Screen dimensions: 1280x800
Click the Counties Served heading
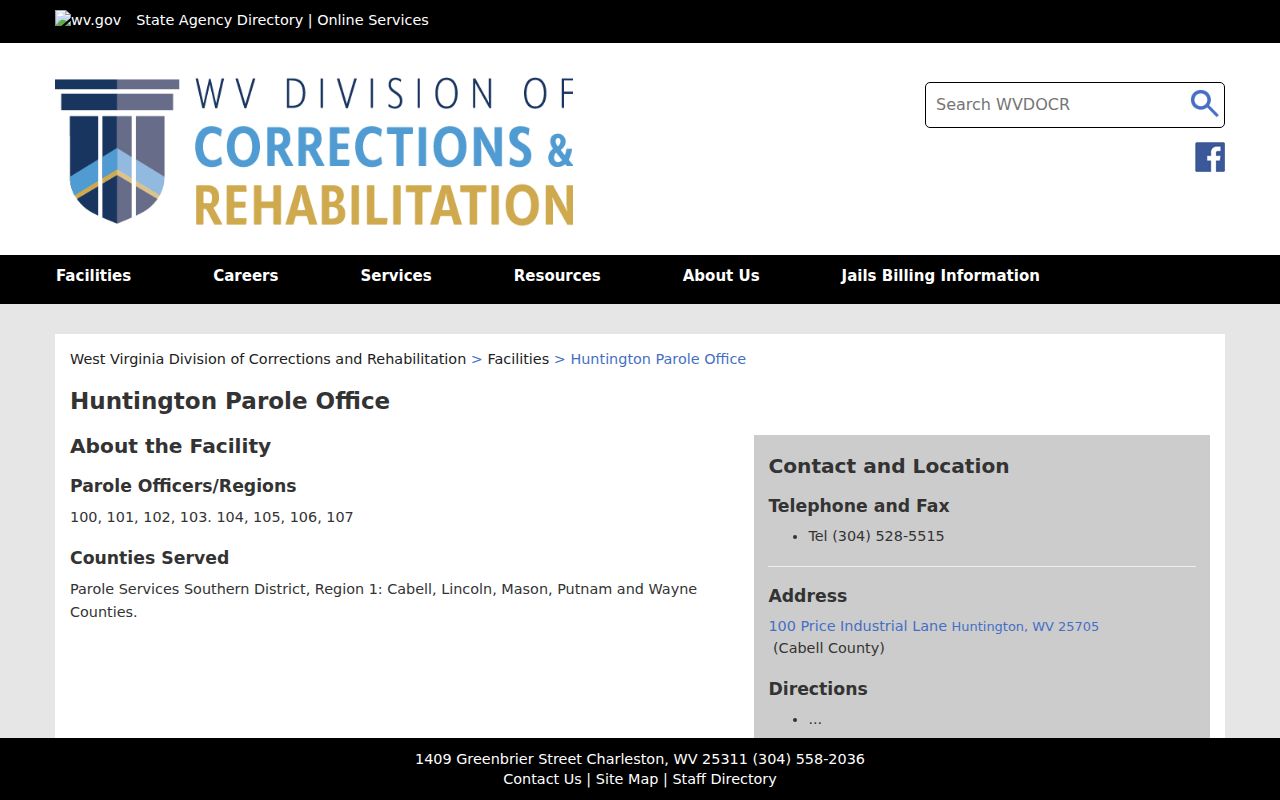[149, 558]
